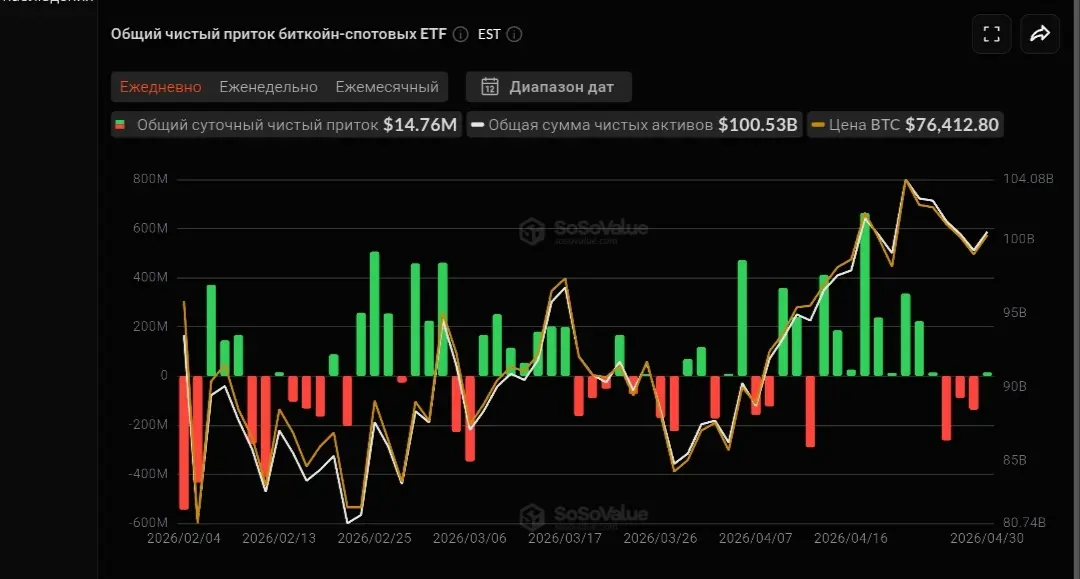Click the 2026/04/07 date label on the x-axis
The width and height of the screenshot is (1080, 579).
[x=756, y=538]
